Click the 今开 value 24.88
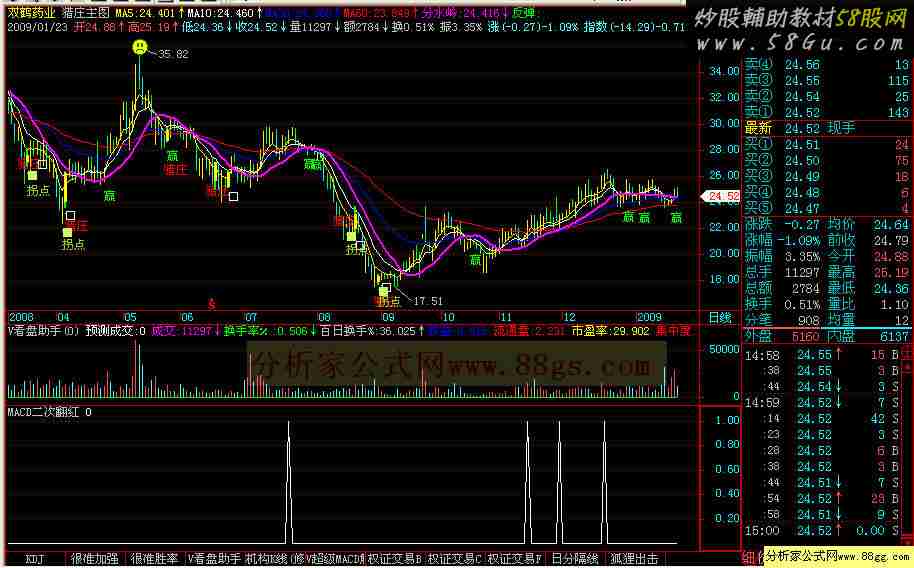Image resolution: width=914 pixels, height=568 pixels. point(891,256)
